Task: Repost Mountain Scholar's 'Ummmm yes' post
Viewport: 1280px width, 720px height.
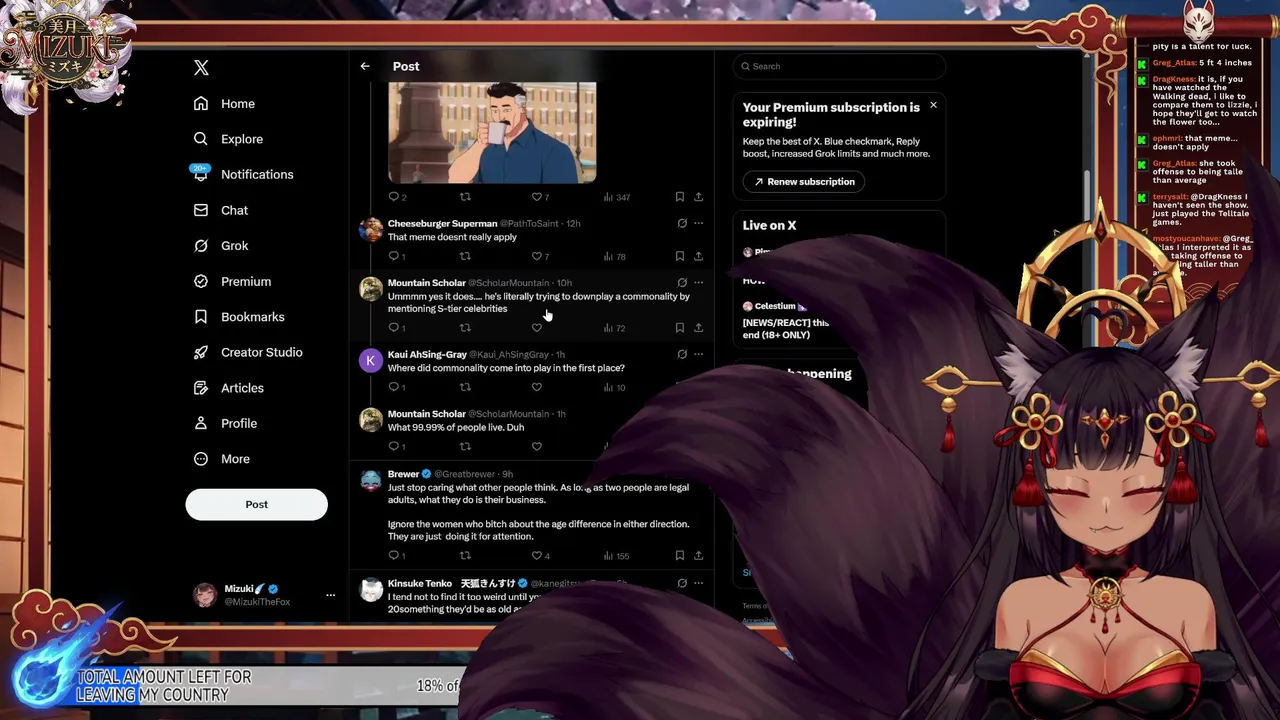Action: pos(465,328)
